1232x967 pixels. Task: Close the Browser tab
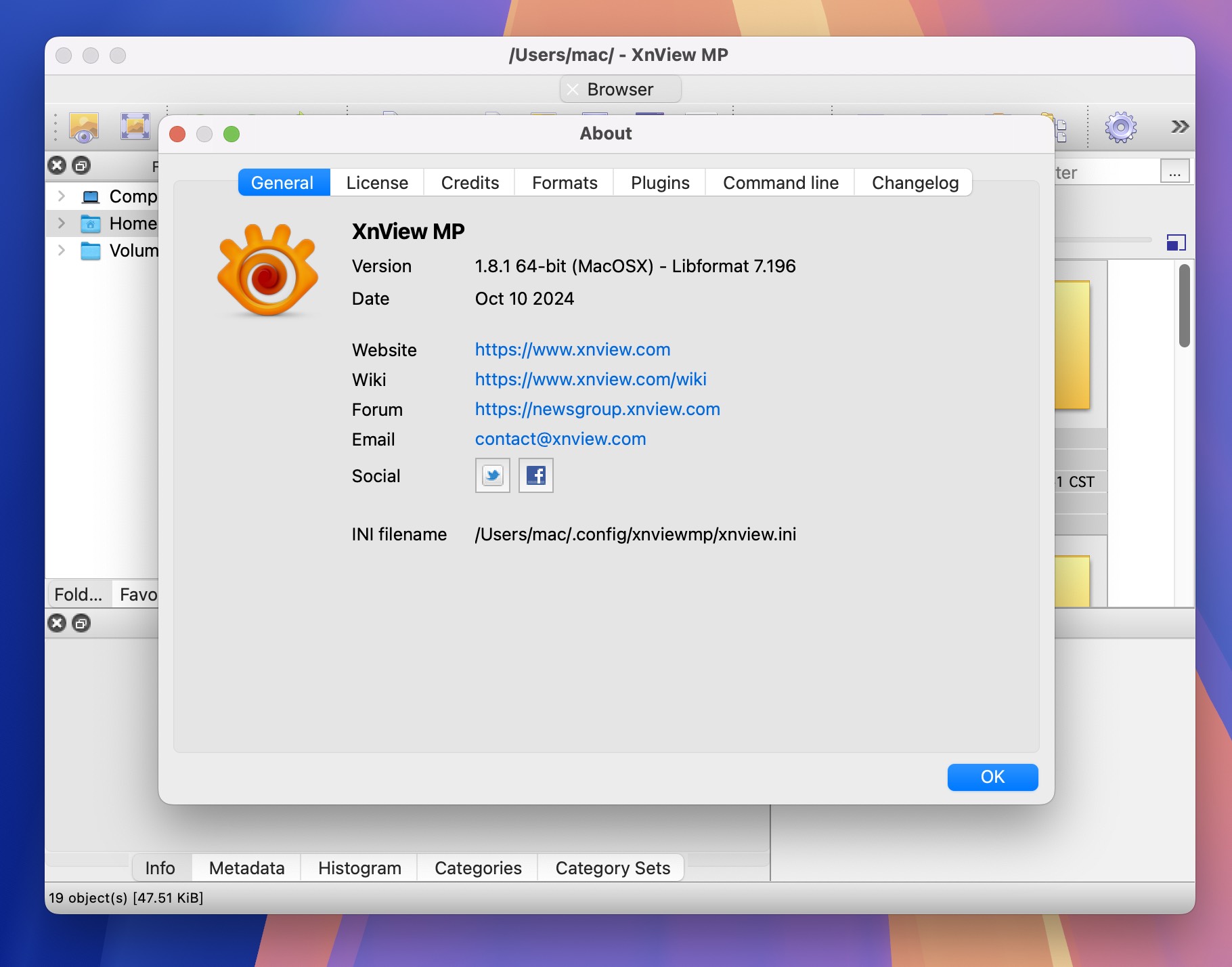[x=573, y=89]
